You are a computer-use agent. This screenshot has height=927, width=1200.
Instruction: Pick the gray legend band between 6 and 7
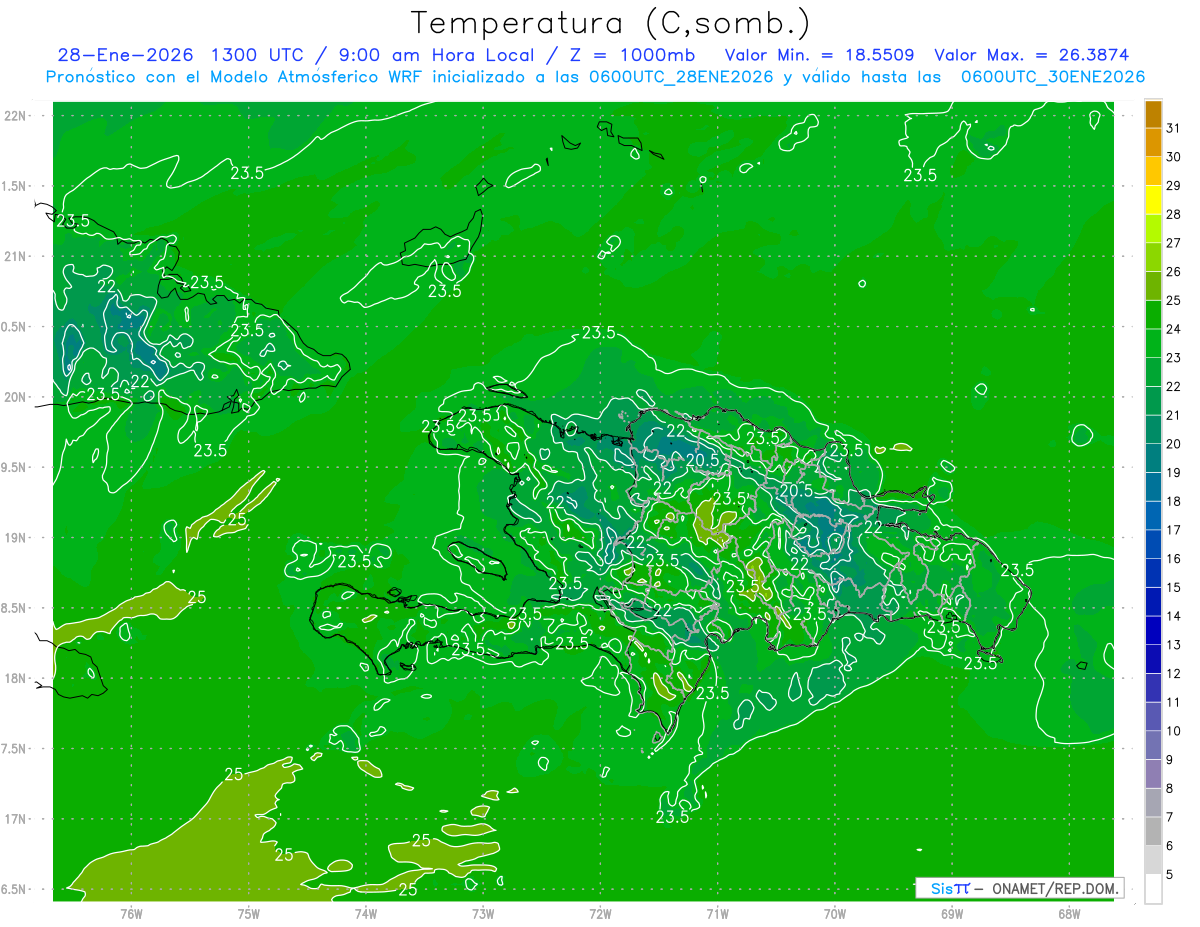click(x=1153, y=831)
